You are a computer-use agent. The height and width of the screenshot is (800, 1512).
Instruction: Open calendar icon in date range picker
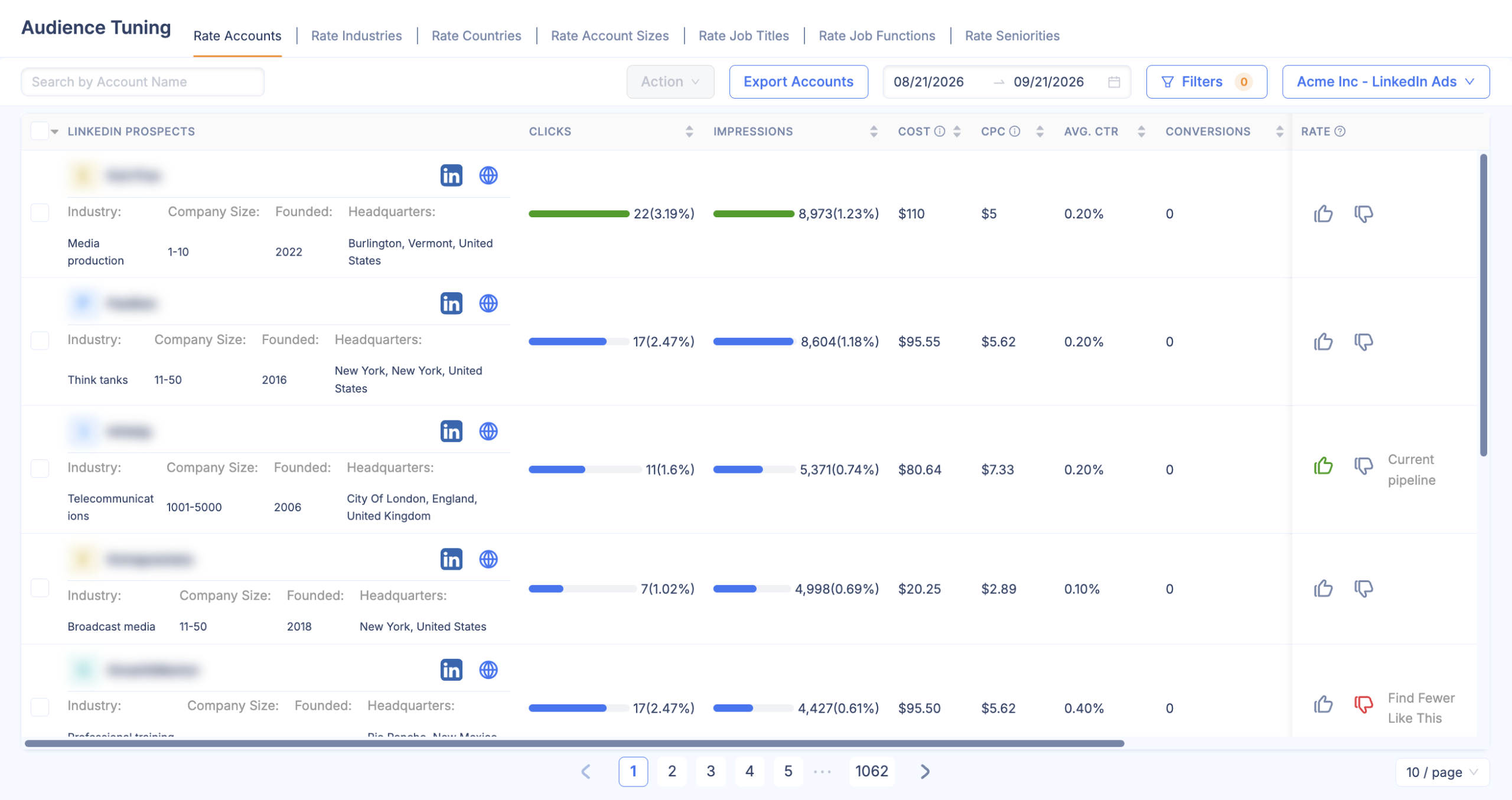coord(1114,82)
